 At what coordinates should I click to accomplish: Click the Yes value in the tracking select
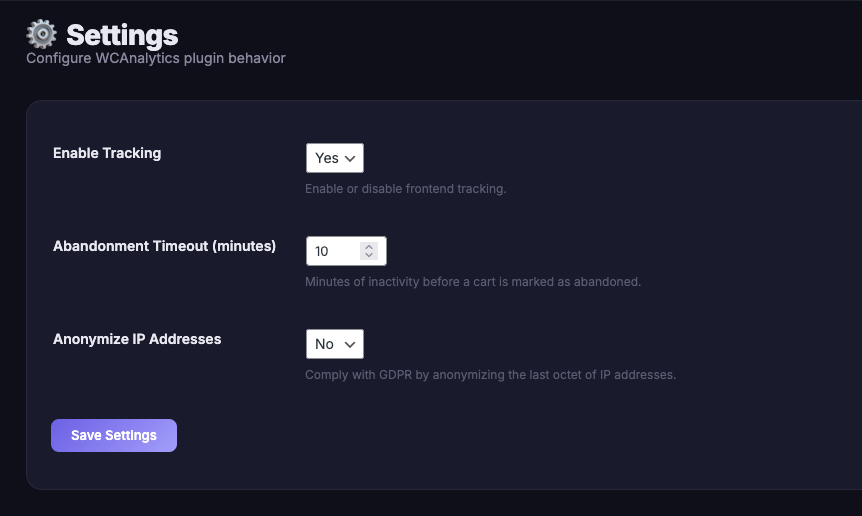tap(325, 158)
